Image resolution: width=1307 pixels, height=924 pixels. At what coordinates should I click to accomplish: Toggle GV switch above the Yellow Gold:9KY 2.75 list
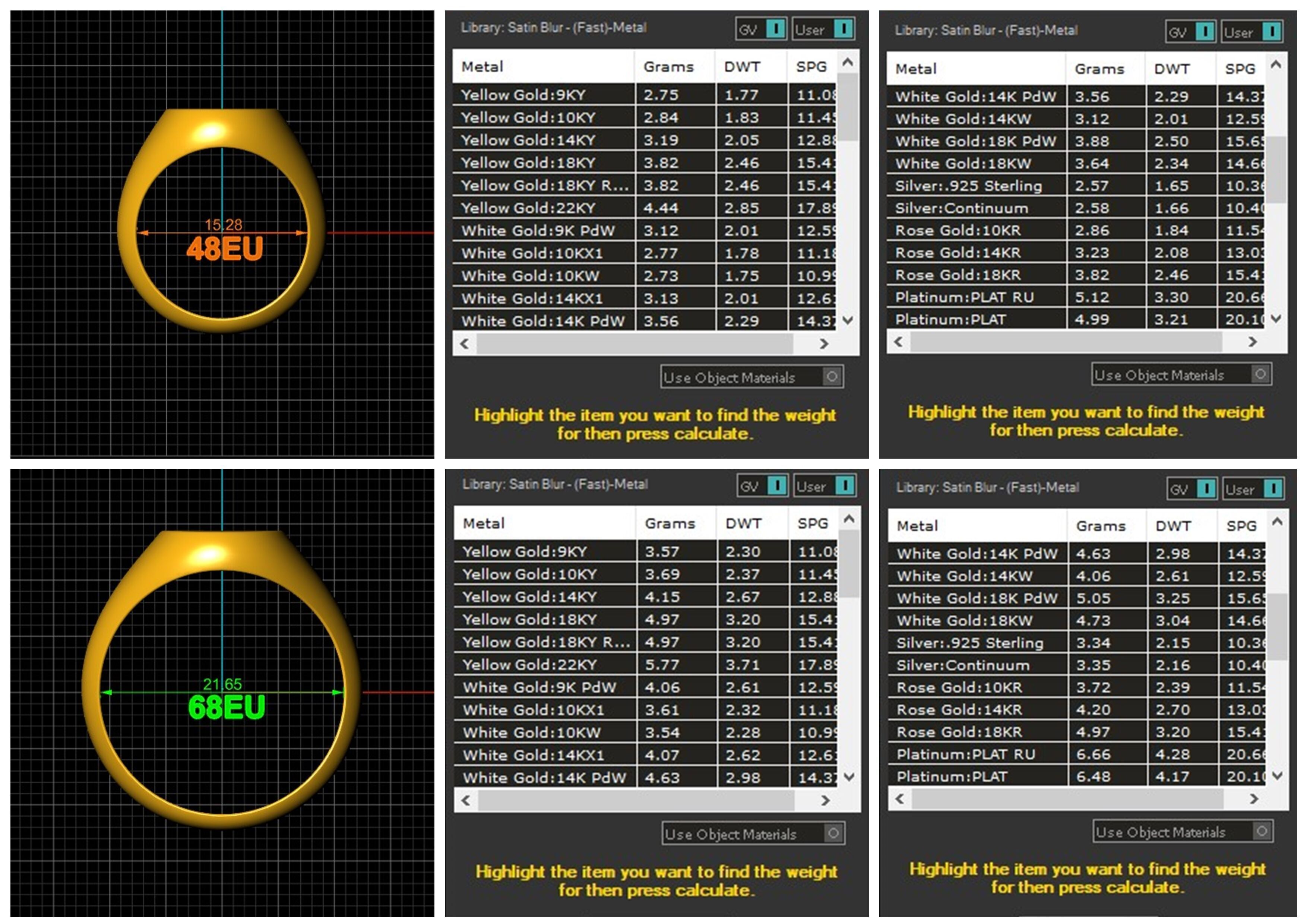pyautogui.click(x=775, y=28)
